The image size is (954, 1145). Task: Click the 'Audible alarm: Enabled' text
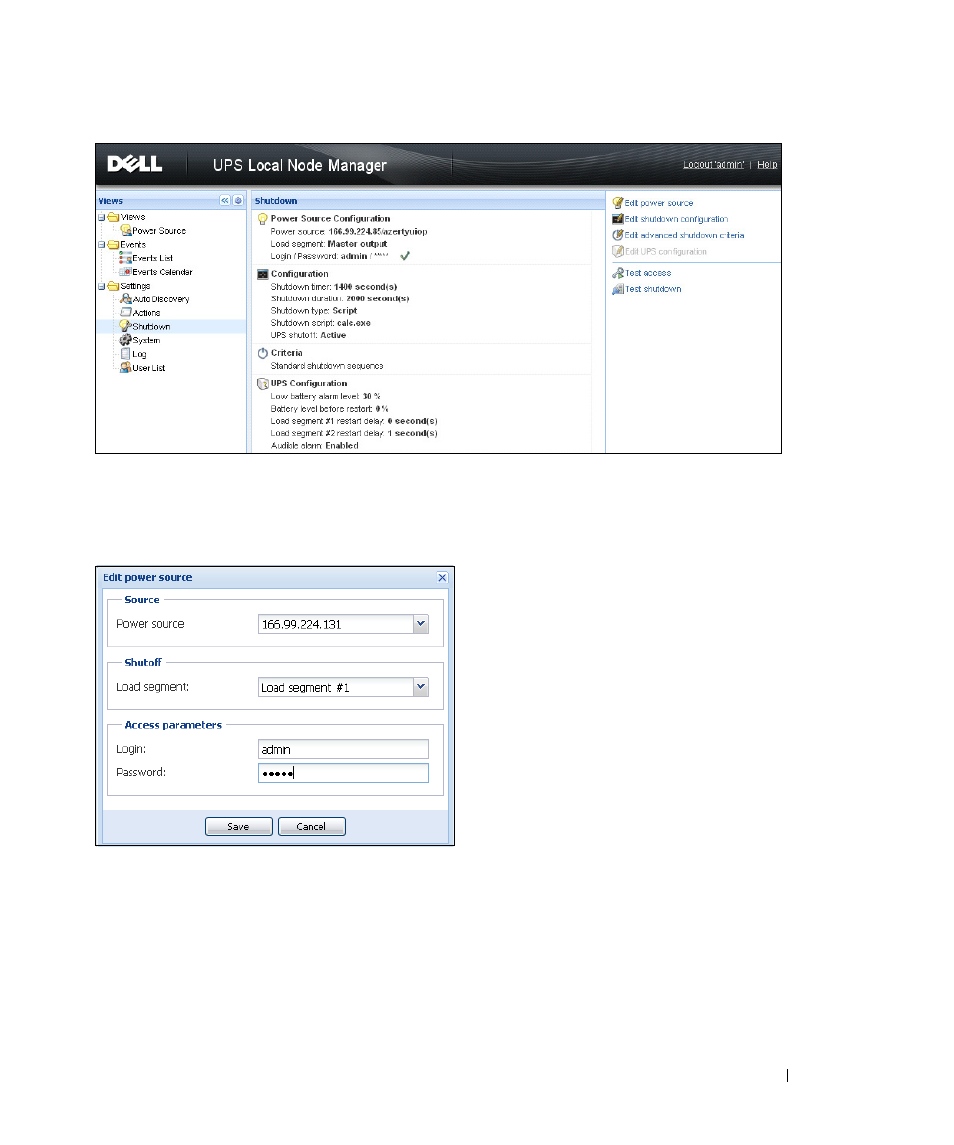(x=315, y=445)
